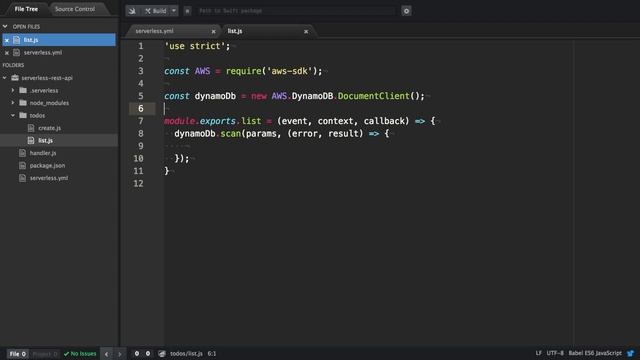
Task: Go to next issue arrow
Action: point(120,354)
